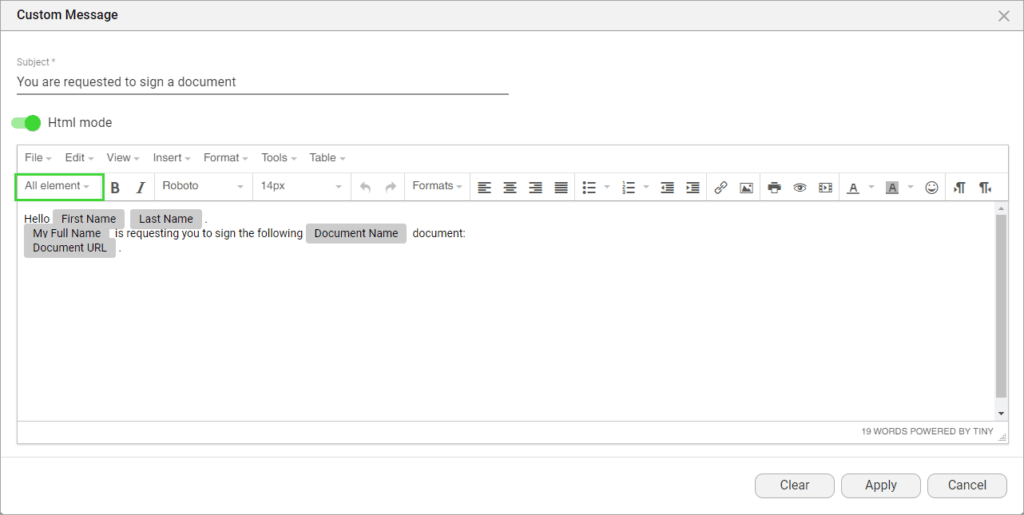Select the First Name placeholder tag
The width and height of the screenshot is (1024, 515).
pos(88,219)
